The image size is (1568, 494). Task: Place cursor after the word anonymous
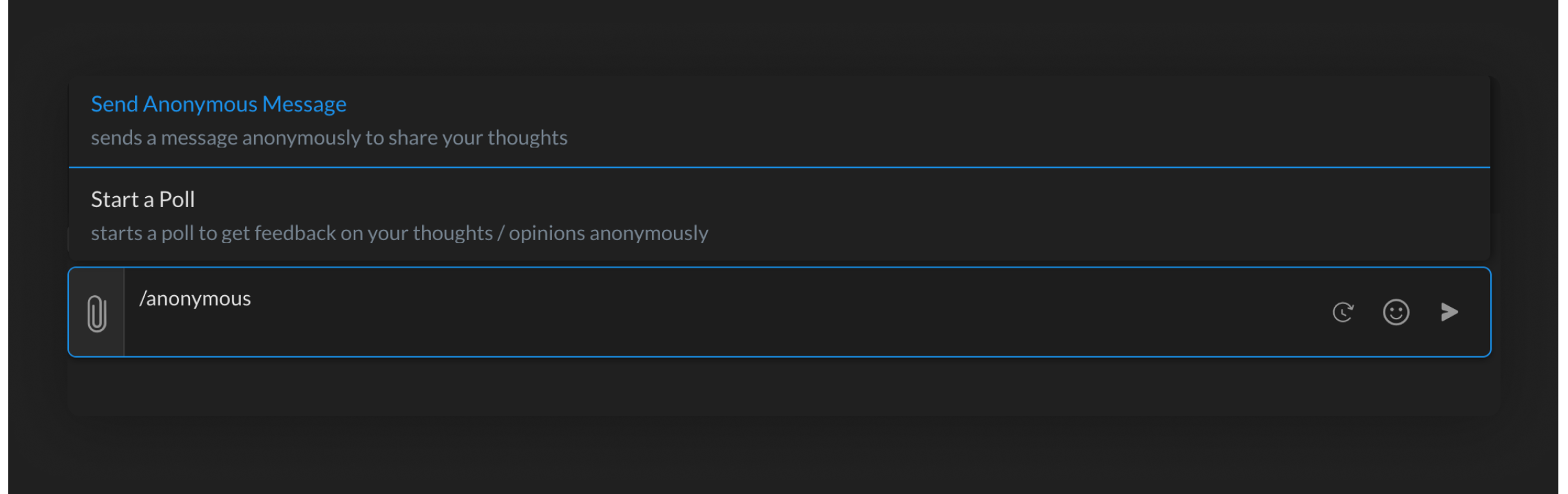tap(252, 299)
